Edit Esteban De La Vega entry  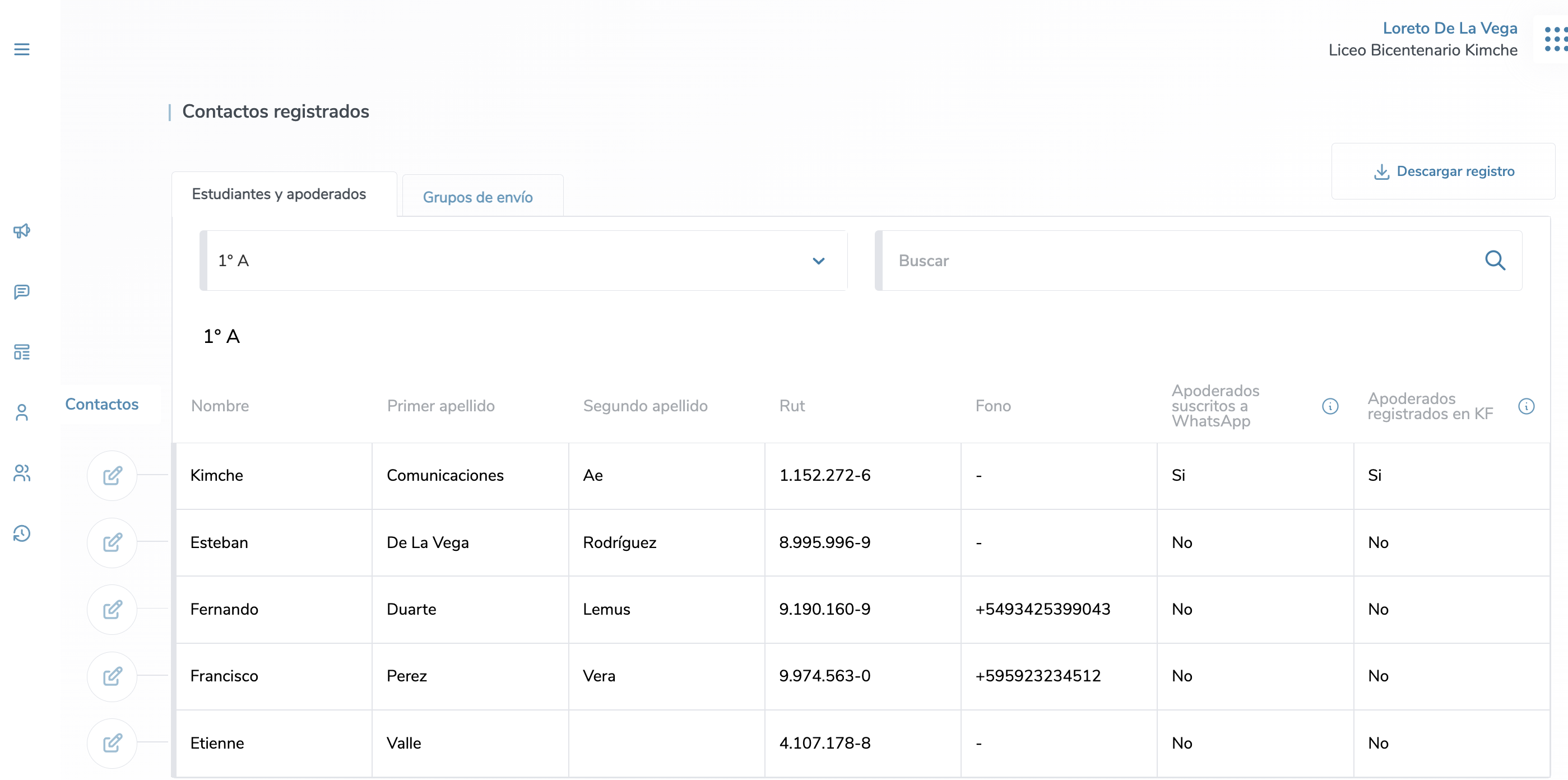tap(112, 543)
